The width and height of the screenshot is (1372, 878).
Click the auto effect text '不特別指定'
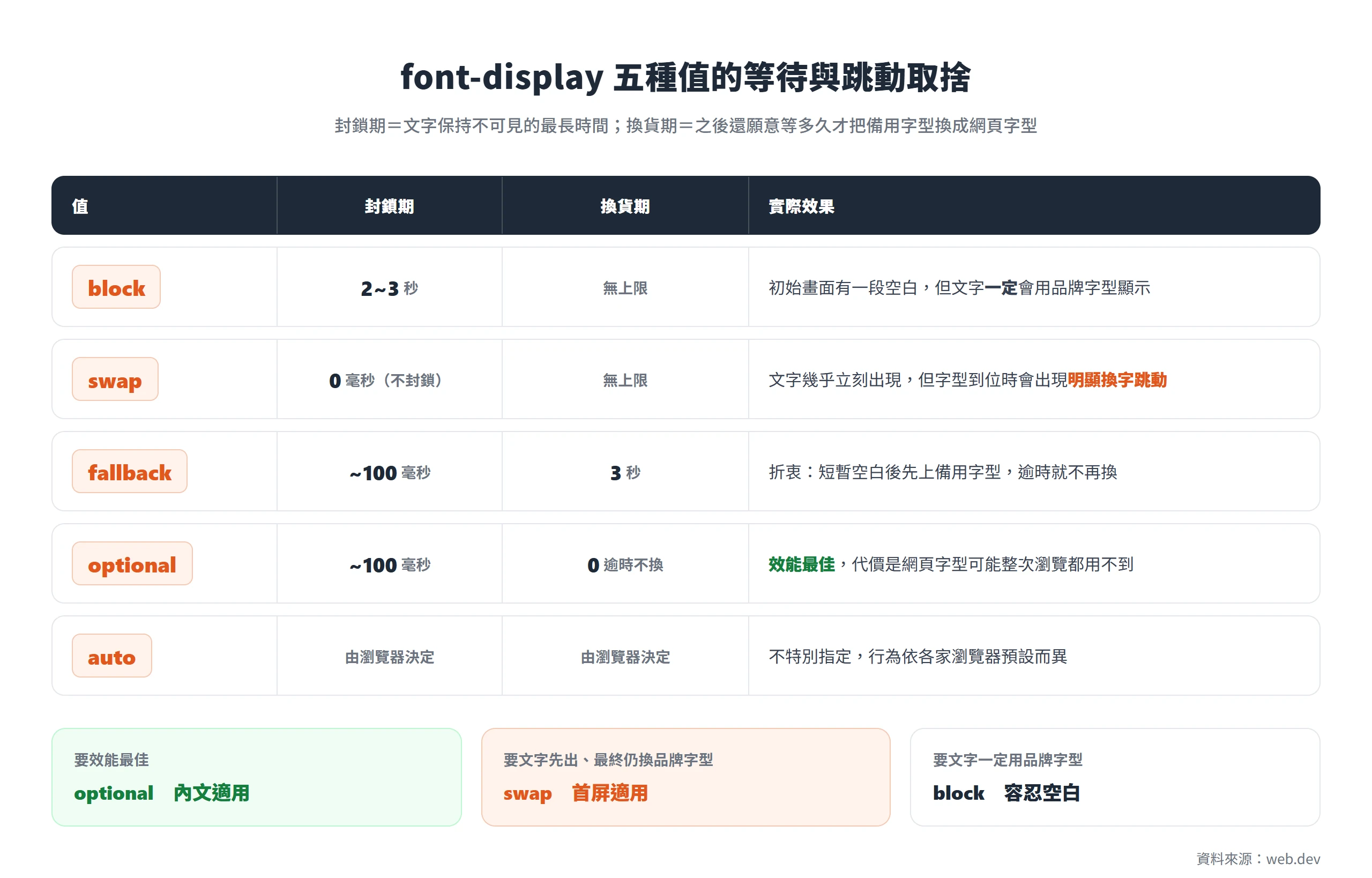809,657
